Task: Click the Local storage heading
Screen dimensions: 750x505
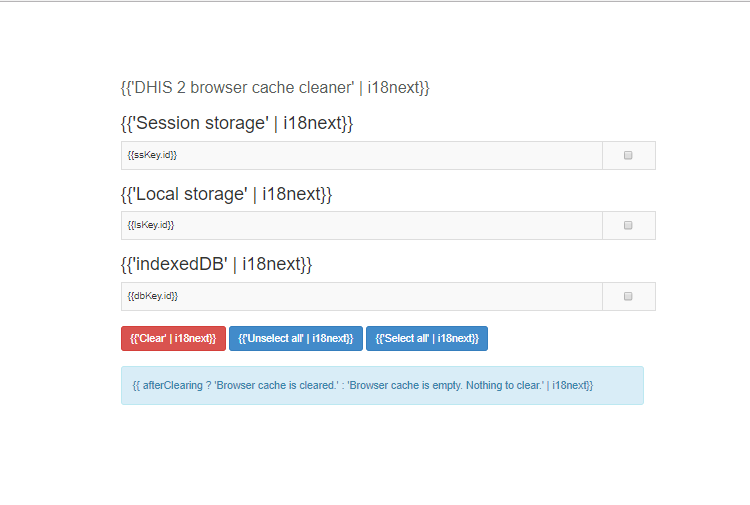Action: [226, 193]
